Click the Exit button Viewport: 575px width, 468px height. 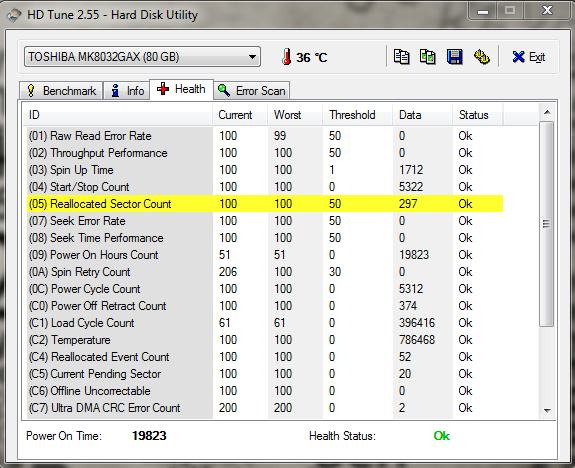[x=528, y=57]
